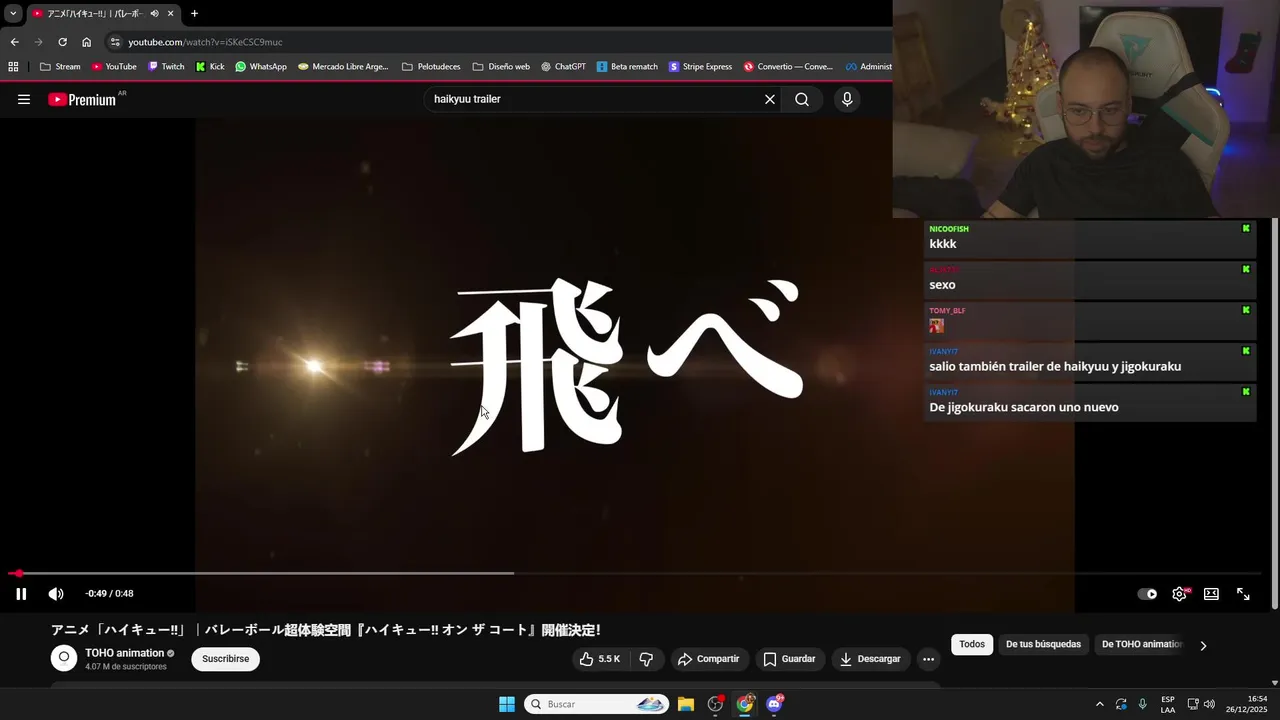
Task: Go to YouTube Premium home logo
Action: pyautogui.click(x=83, y=99)
